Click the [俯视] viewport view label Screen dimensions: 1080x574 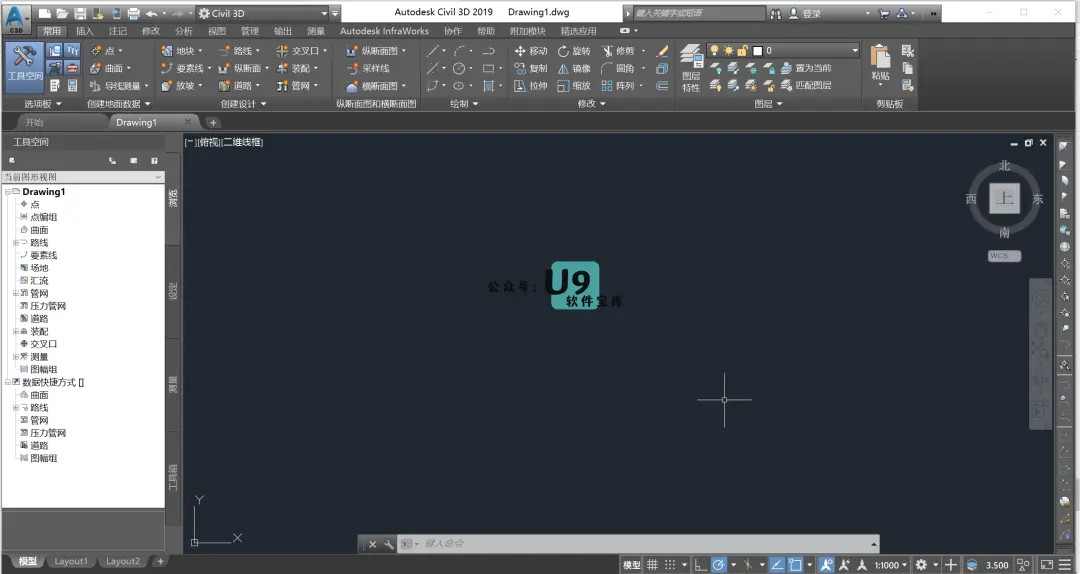pos(208,143)
